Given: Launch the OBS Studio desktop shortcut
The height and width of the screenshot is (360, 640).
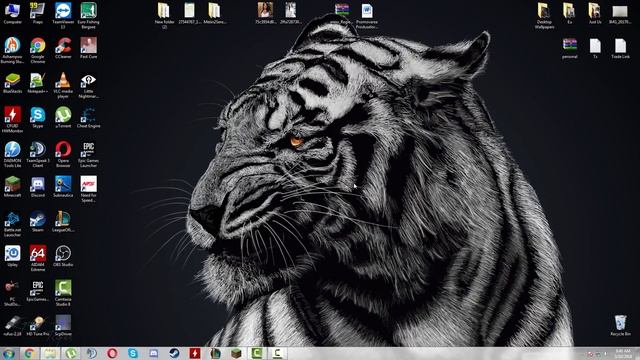Looking at the screenshot, I should 63,256.
